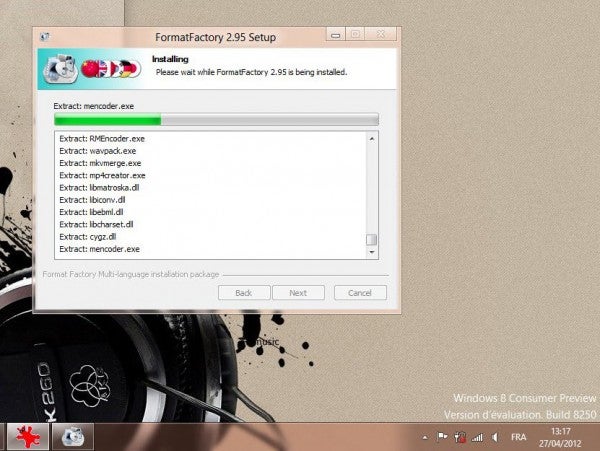Click the language flags image in header
Viewport: 600px width, 451px height.
pyautogui.click(x=111, y=69)
